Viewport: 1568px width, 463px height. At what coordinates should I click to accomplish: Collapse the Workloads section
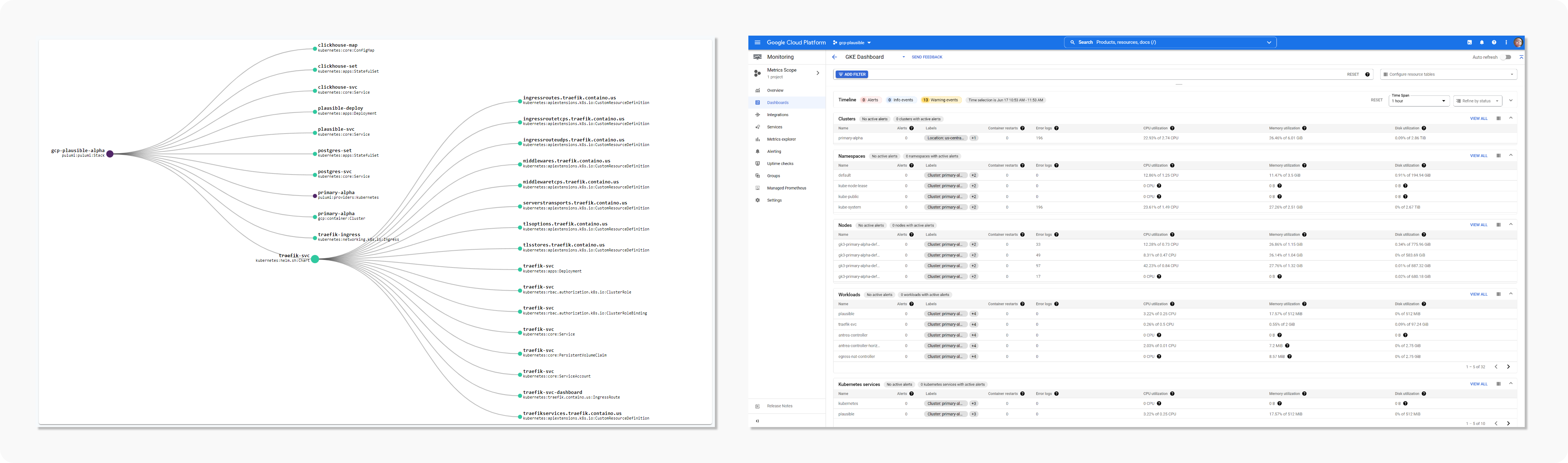tap(1511, 295)
